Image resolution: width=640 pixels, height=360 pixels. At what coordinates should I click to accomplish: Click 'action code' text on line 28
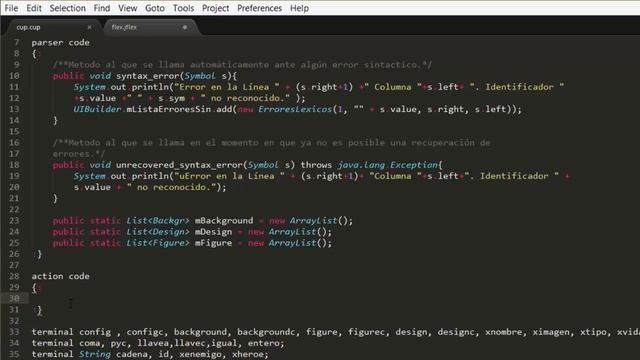click(60, 276)
